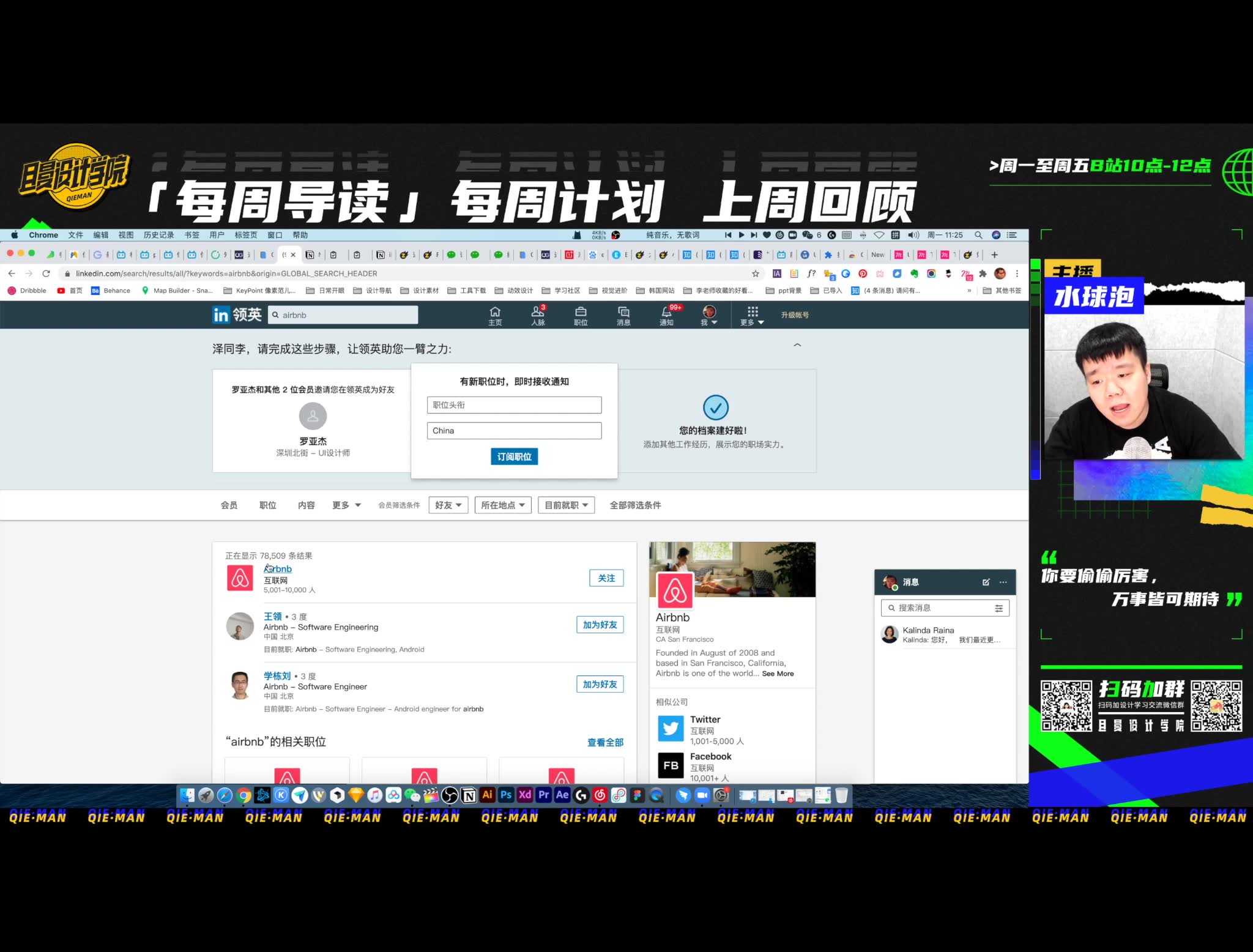The width and height of the screenshot is (1253, 952).
Task: Click the LinkedIn 领英 logo
Action: pyautogui.click(x=237, y=314)
